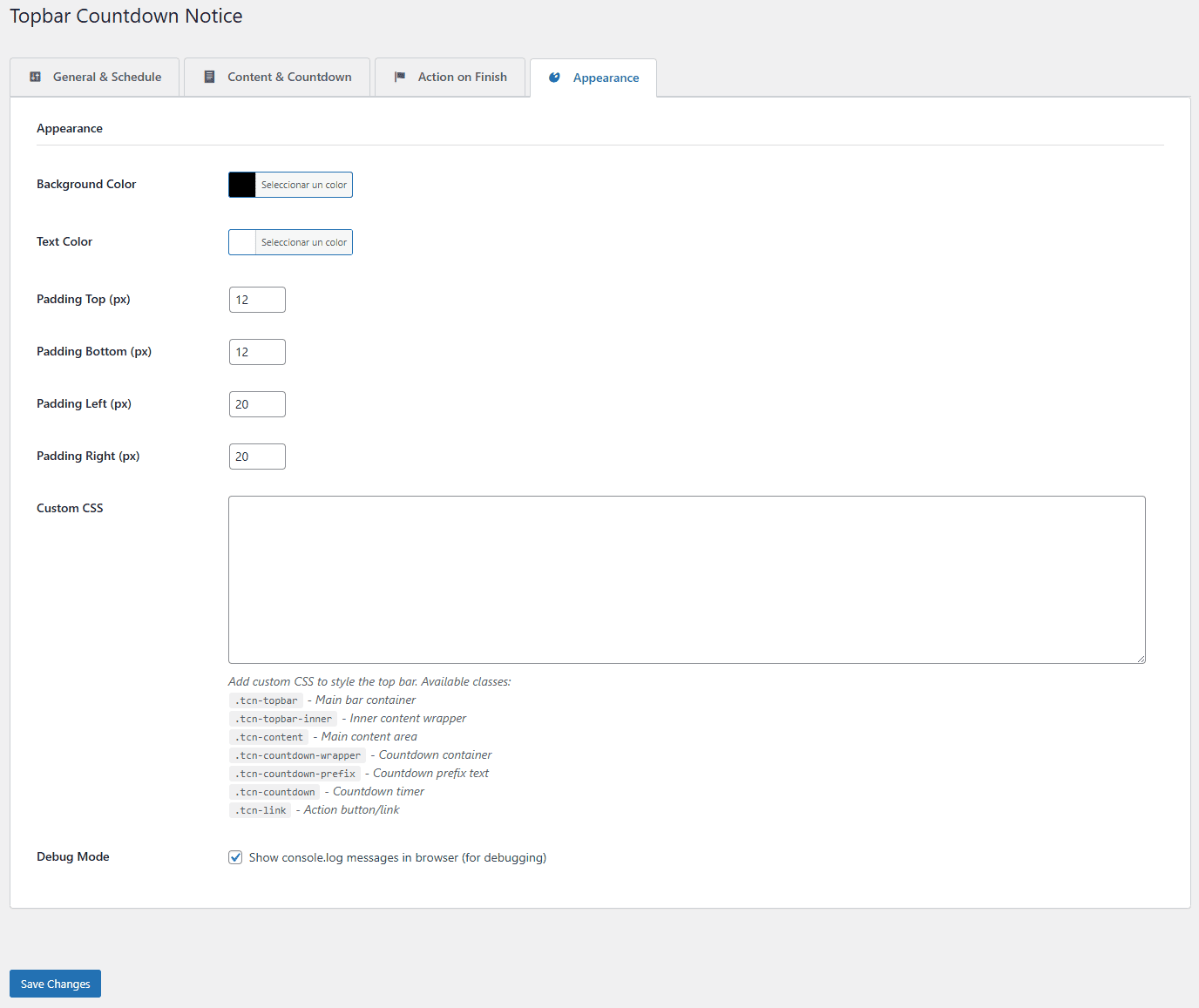Image resolution: width=1199 pixels, height=1008 pixels.
Task: Click the General & Schedule grid icon
Action: click(36, 77)
